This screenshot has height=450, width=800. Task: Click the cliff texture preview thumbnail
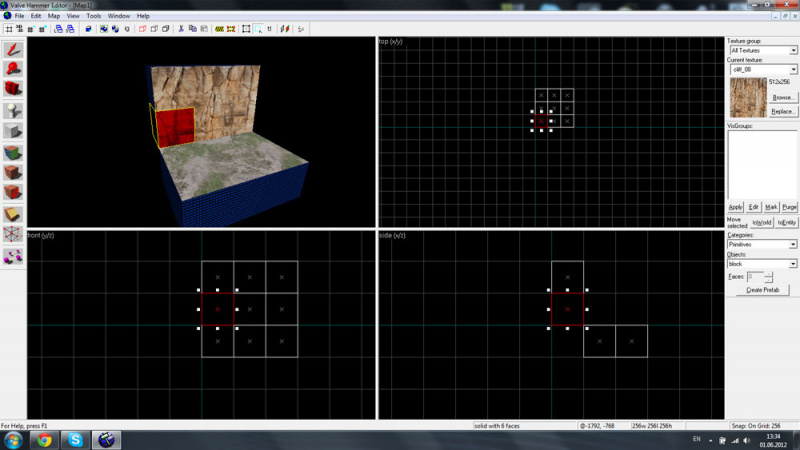748,97
